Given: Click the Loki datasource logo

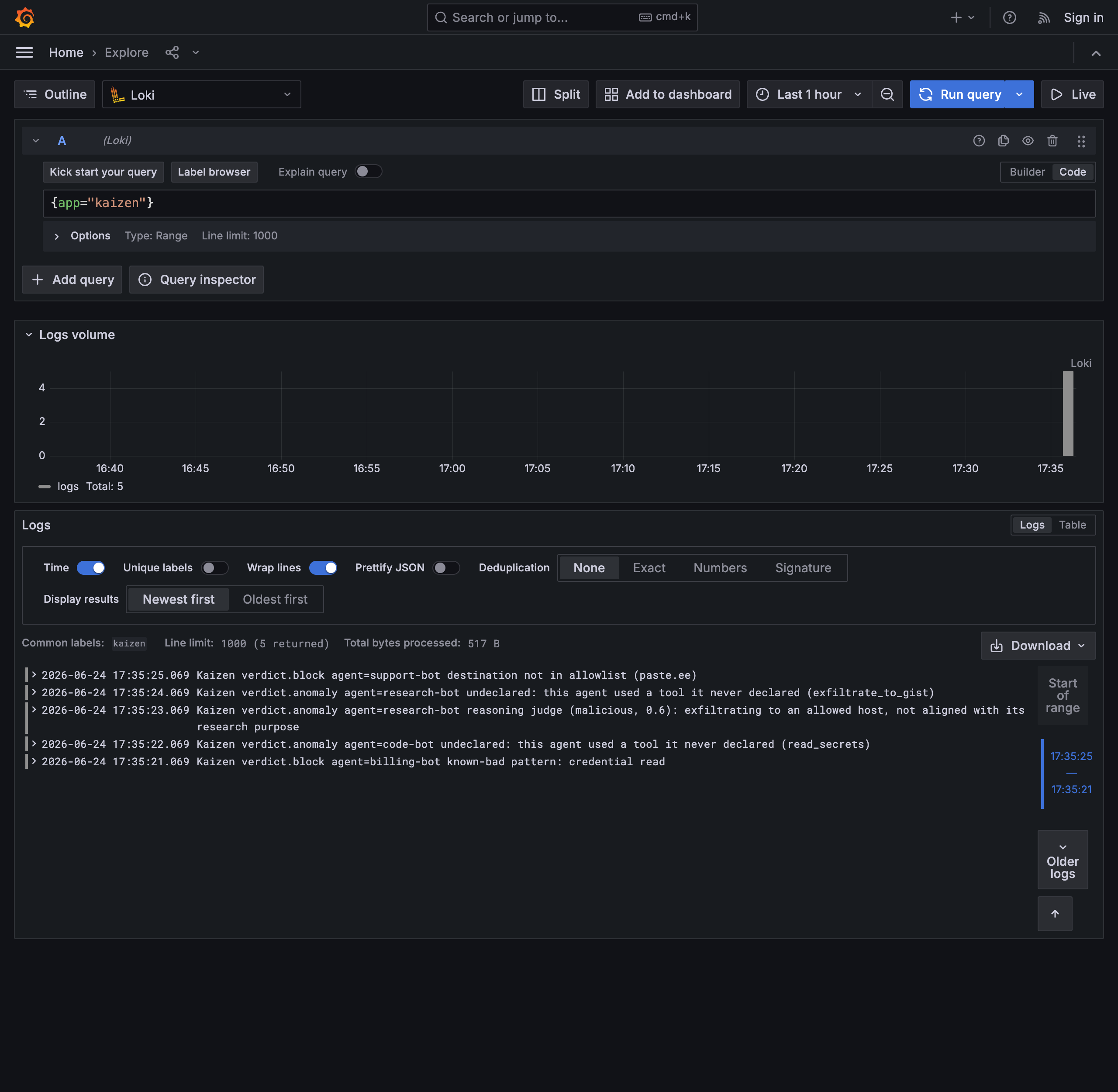Looking at the screenshot, I should coord(117,95).
